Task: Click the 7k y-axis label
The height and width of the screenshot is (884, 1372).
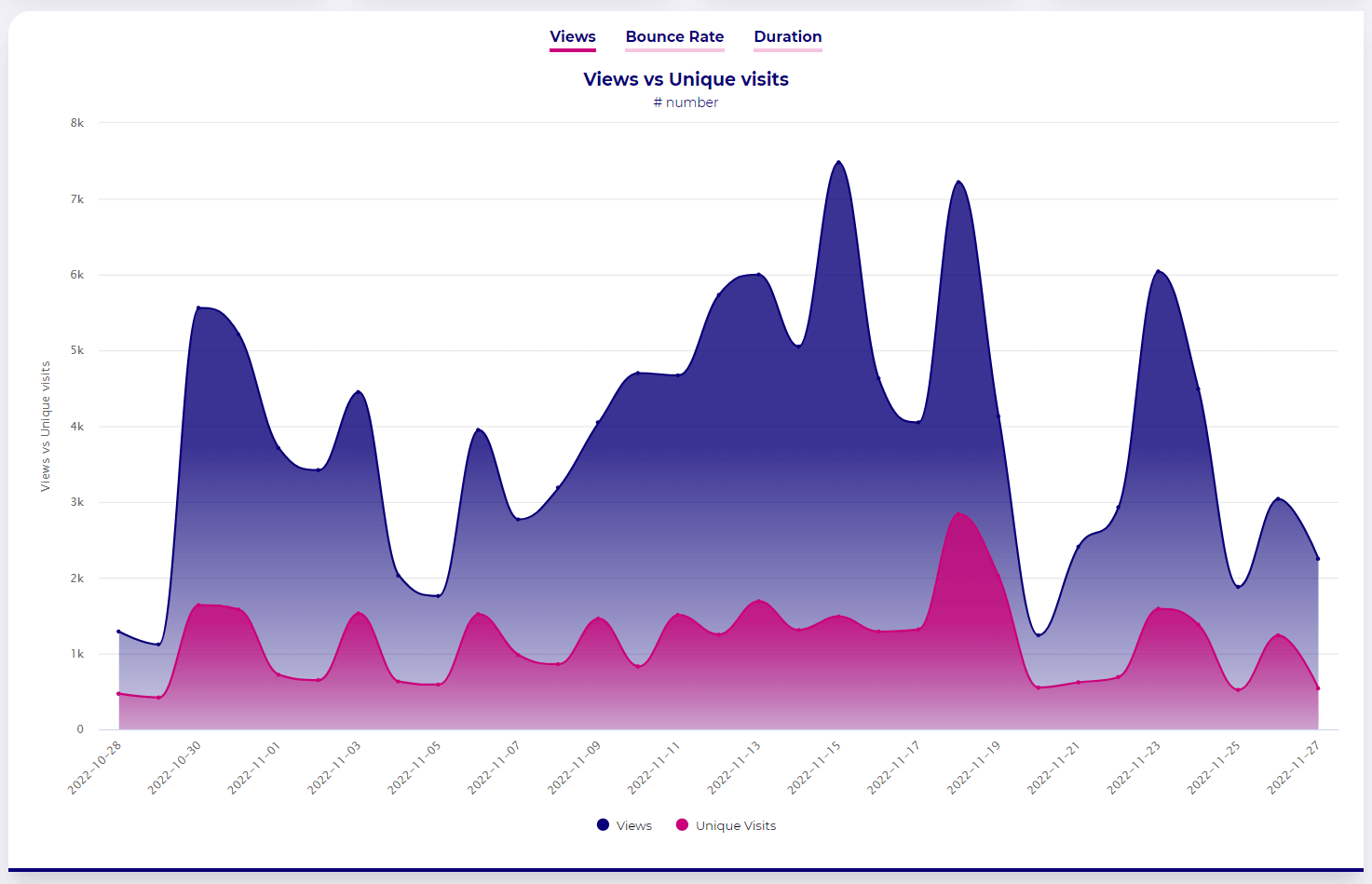Action: [x=77, y=199]
